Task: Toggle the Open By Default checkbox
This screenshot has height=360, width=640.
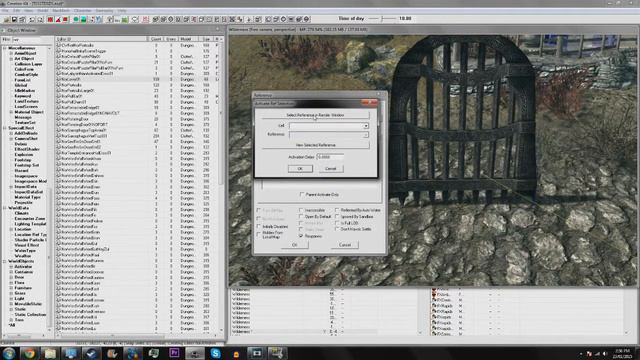Action: click(x=301, y=217)
